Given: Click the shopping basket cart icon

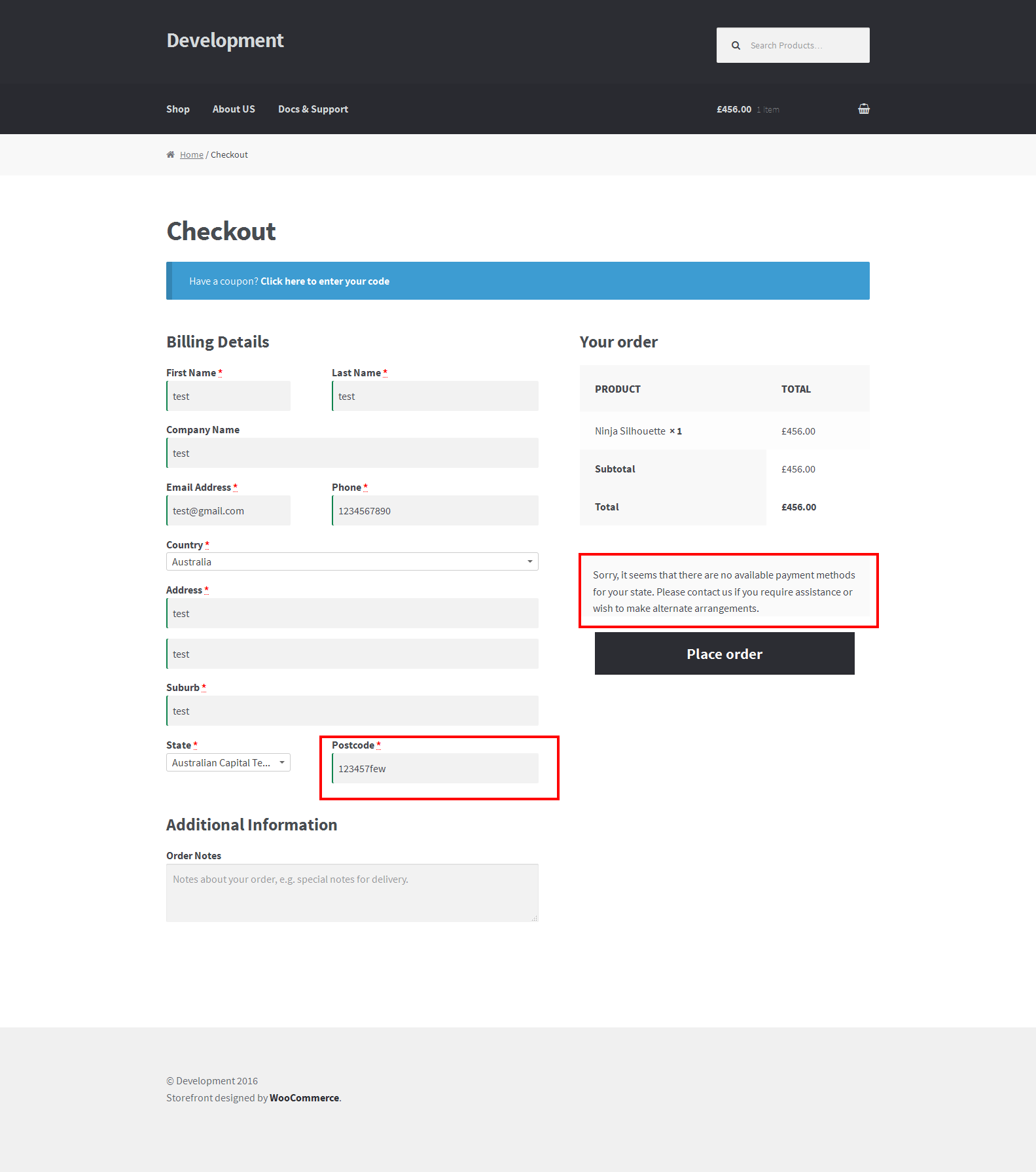Looking at the screenshot, I should [x=863, y=109].
